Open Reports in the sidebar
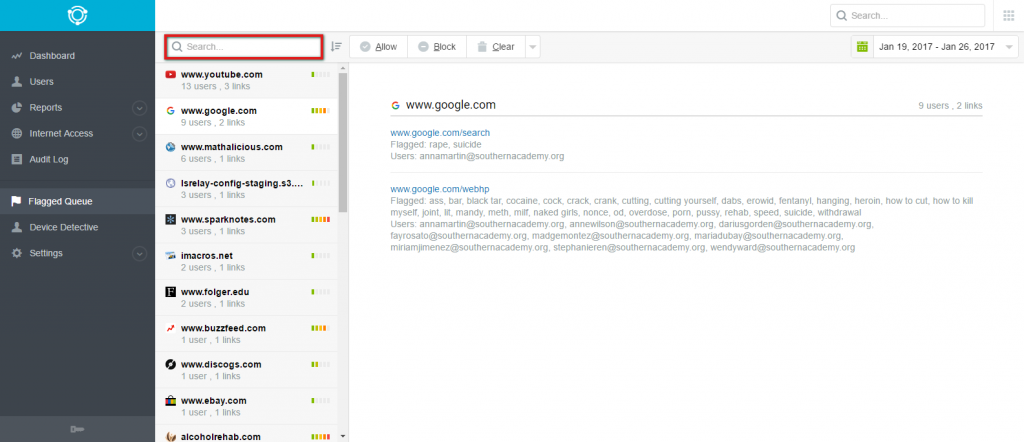Screen dimensions: 1024x442 pos(46,108)
